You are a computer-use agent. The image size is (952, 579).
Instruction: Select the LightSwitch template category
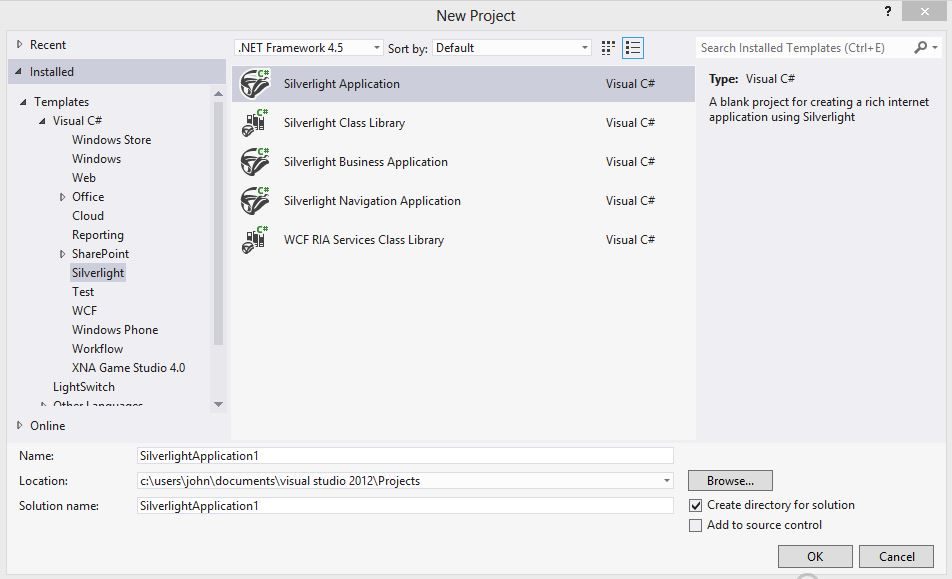[x=83, y=387]
